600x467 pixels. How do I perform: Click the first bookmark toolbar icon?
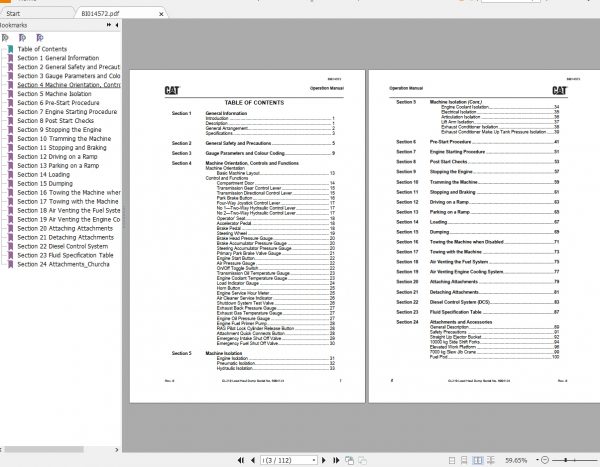[5, 38]
